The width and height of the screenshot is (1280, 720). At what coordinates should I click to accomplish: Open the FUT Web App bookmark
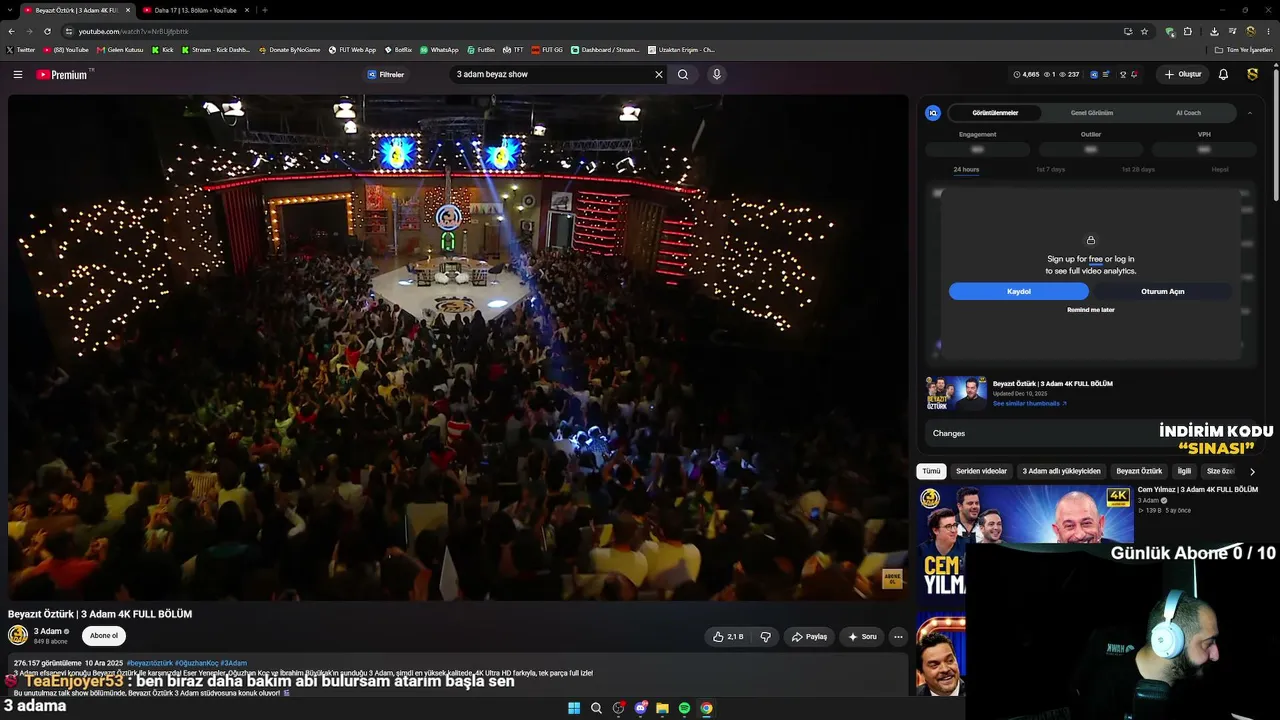point(353,50)
